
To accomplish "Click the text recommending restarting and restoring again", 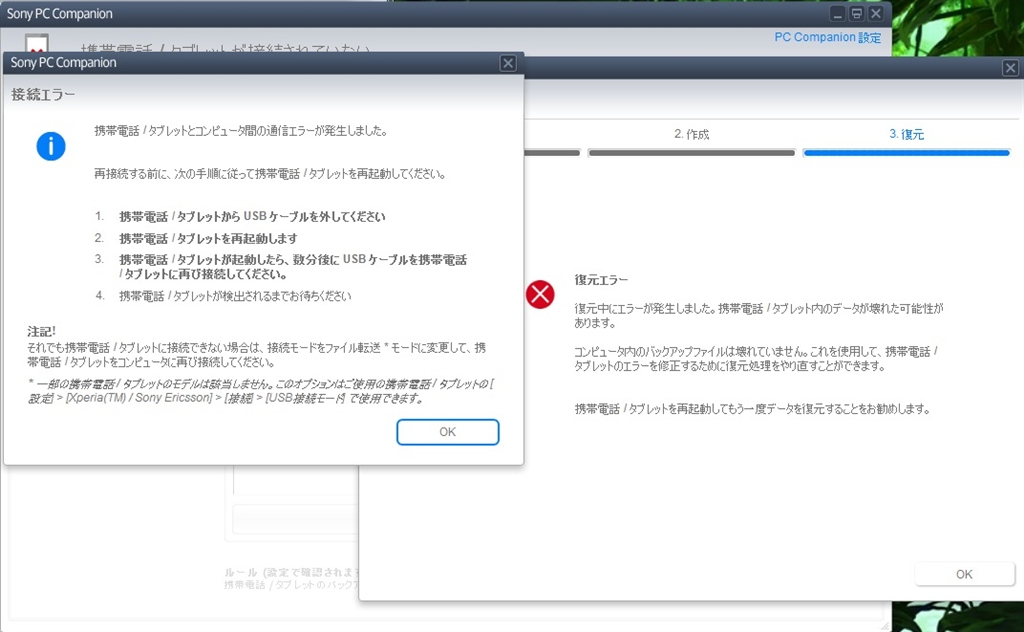I will coord(752,409).
